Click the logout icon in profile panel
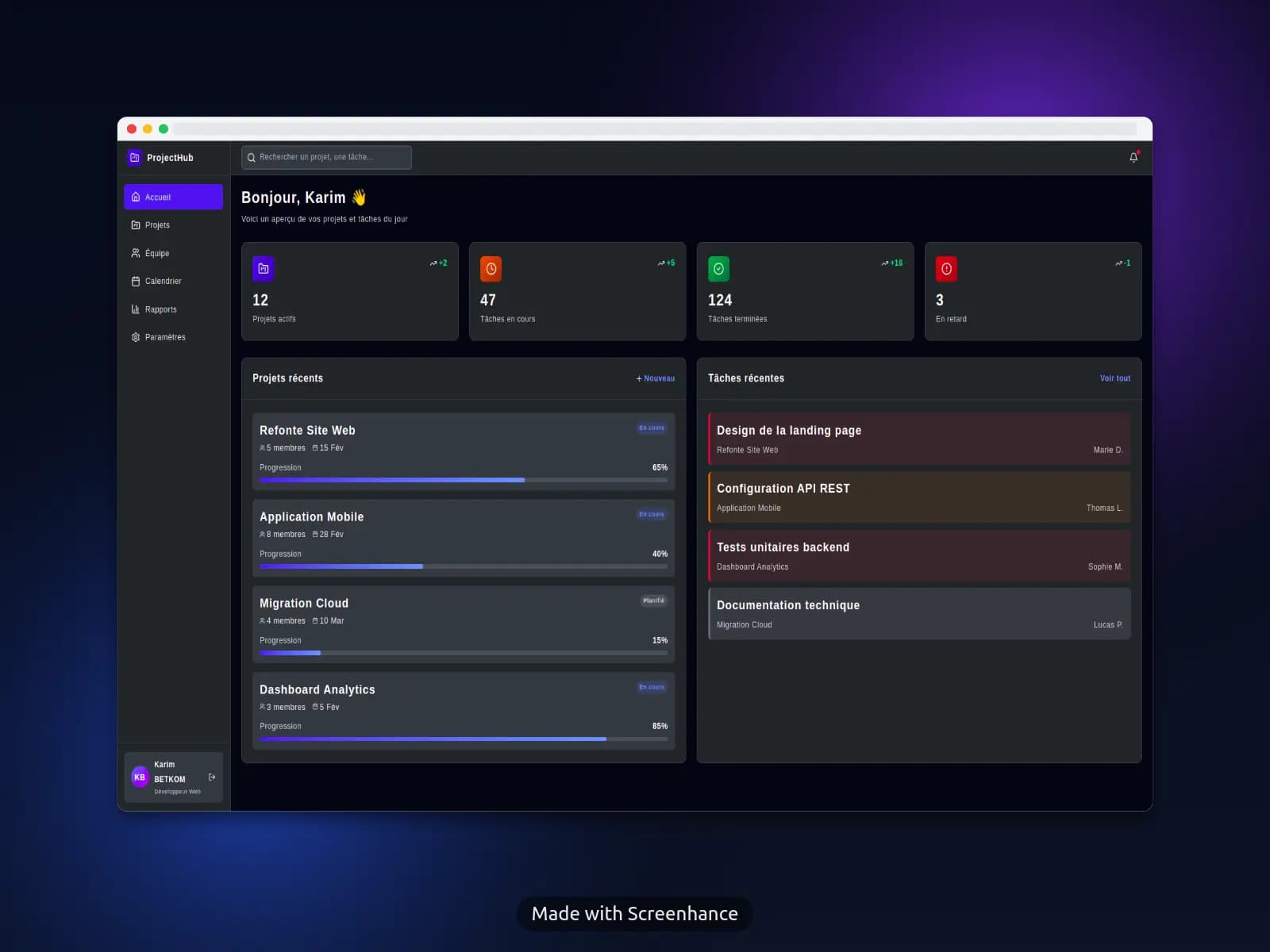 pyautogui.click(x=210, y=777)
